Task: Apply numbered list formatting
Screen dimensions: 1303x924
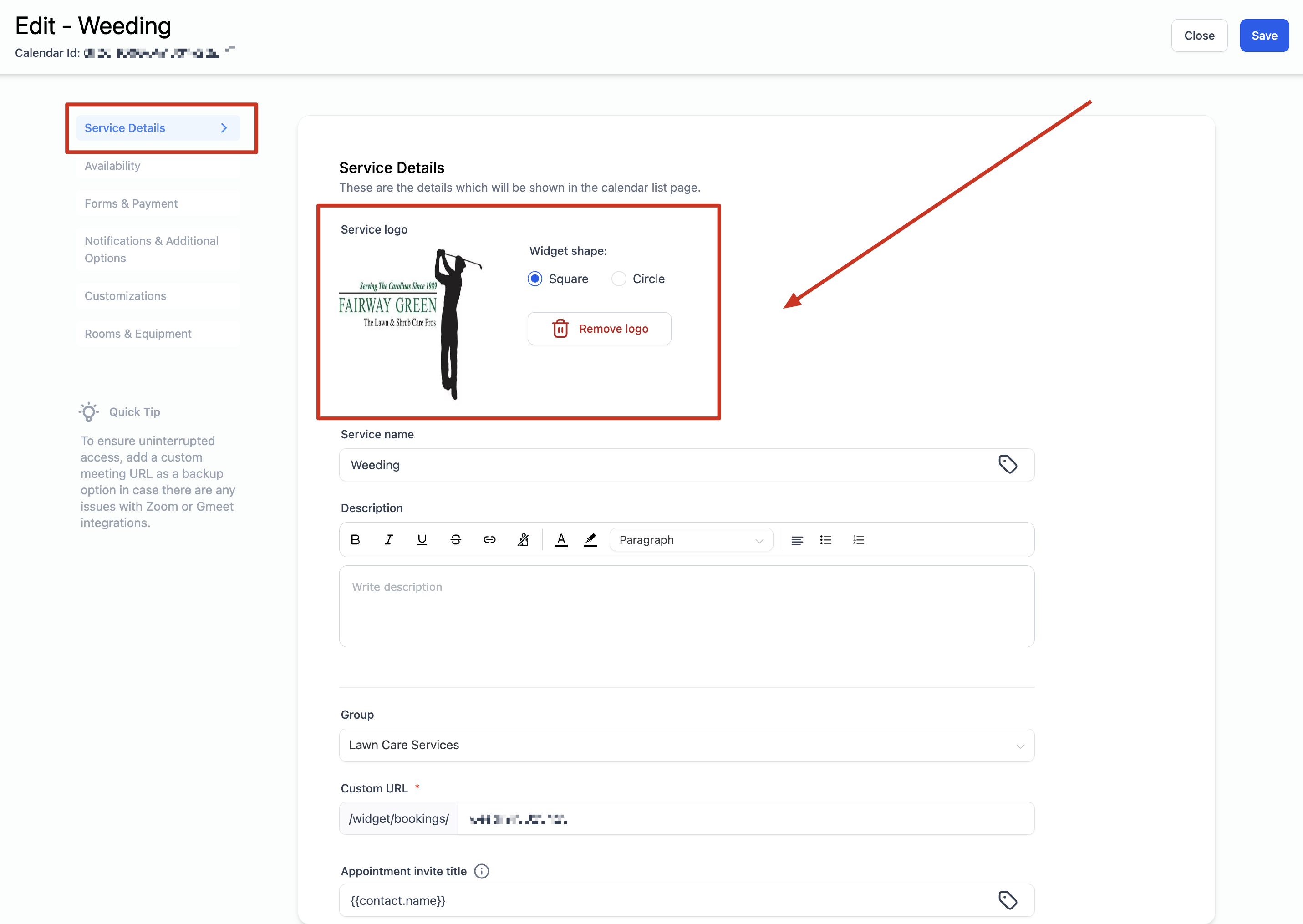Action: pyautogui.click(x=859, y=540)
